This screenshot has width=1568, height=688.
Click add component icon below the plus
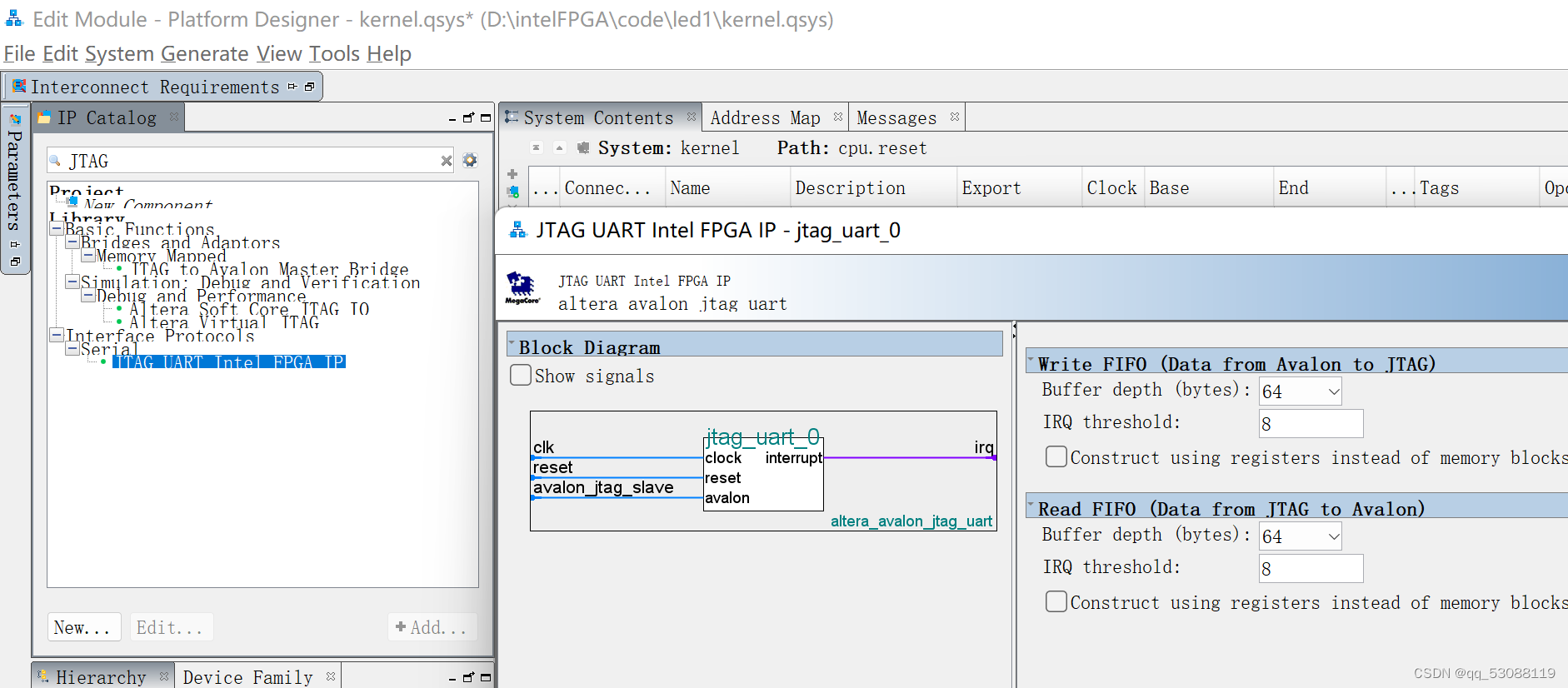[x=512, y=192]
